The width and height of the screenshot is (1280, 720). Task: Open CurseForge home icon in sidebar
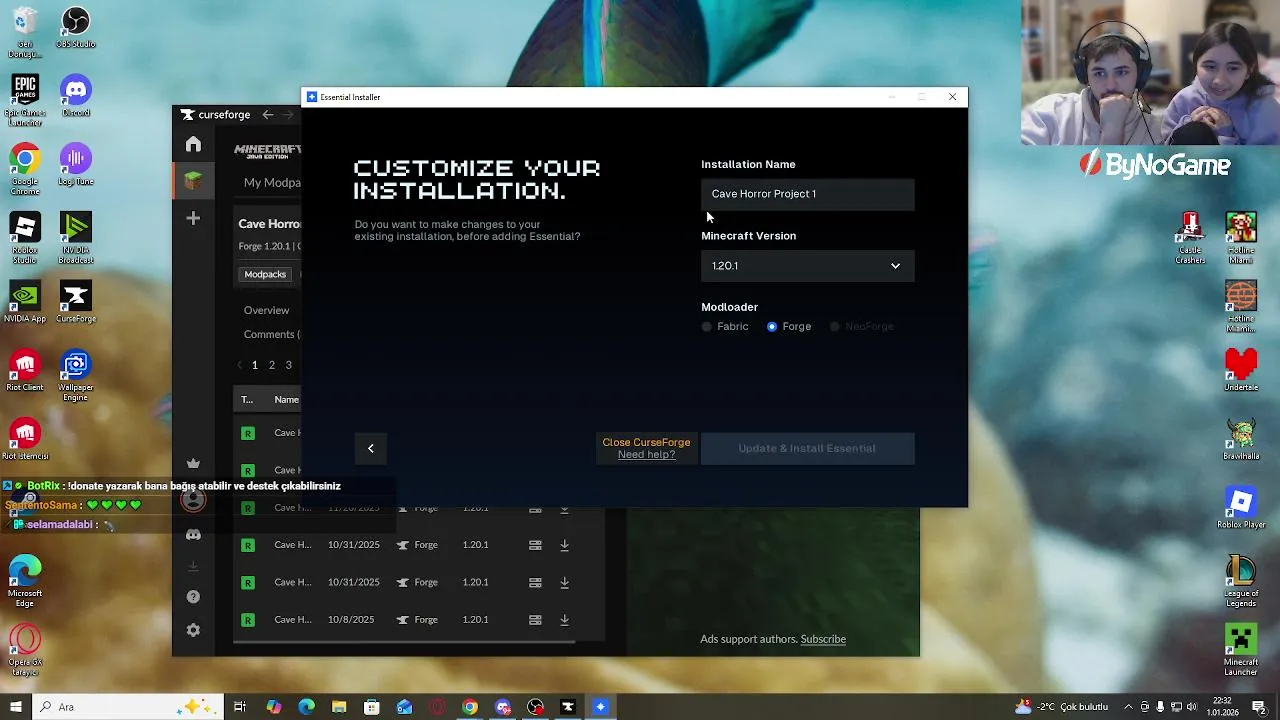click(x=193, y=145)
